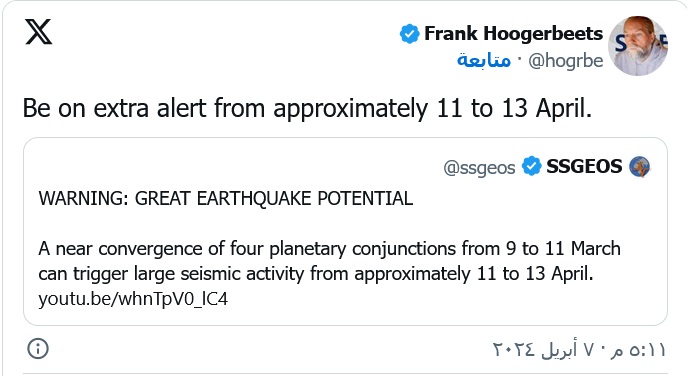The width and height of the screenshot is (687, 376).
Task: Click the Arabic follow link متابعة
Action: tap(484, 60)
